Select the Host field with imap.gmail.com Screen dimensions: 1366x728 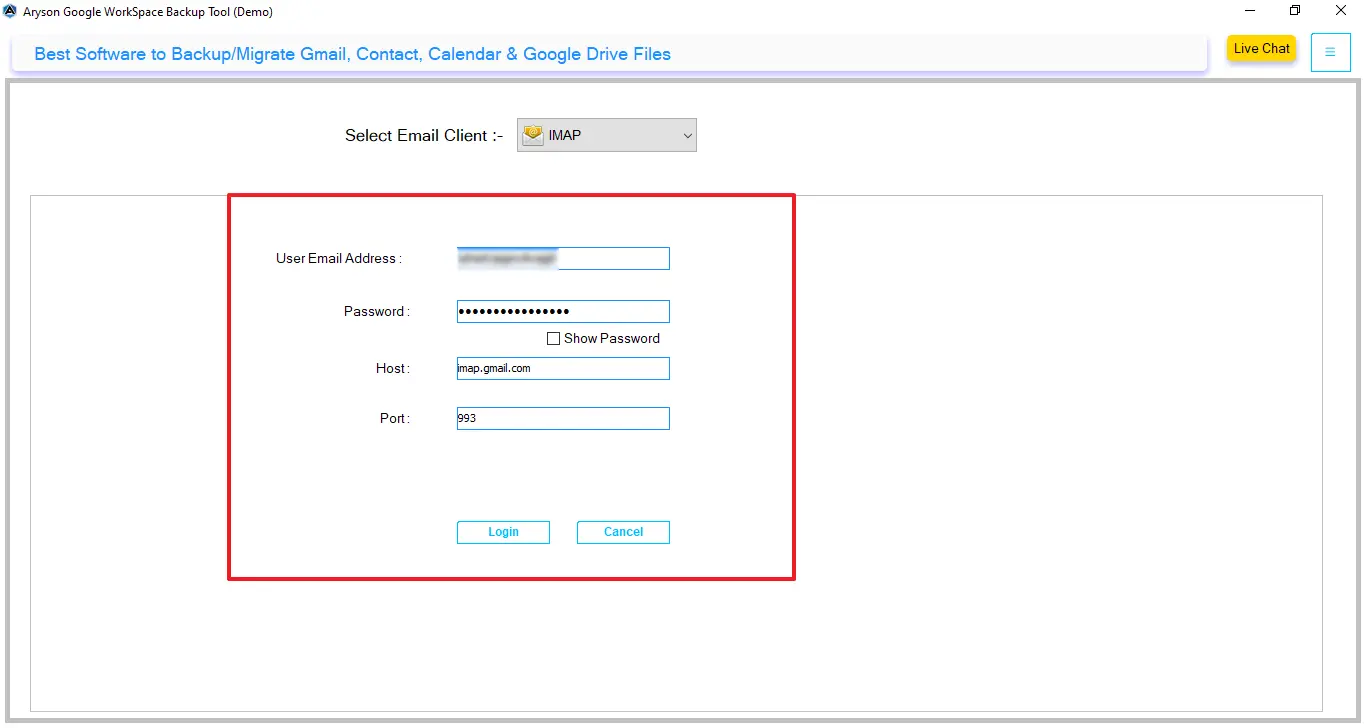[562, 369]
